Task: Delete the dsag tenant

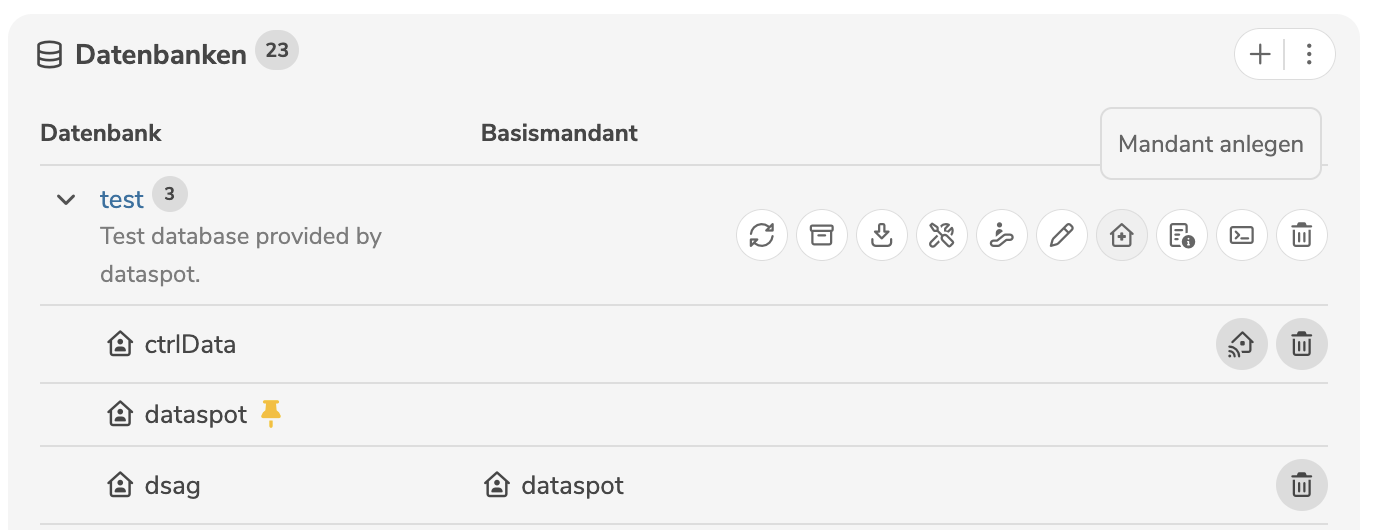Action: pos(1302,486)
